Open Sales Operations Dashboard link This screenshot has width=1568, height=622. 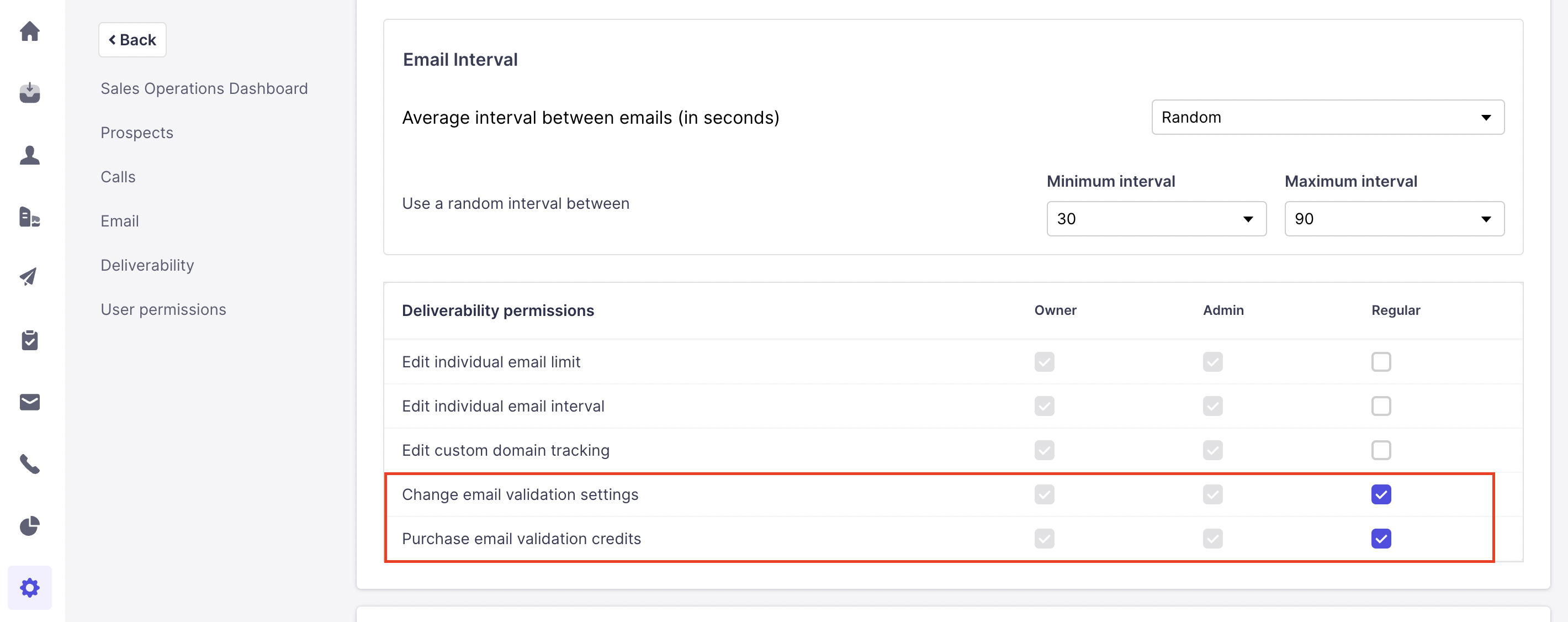[x=204, y=88]
